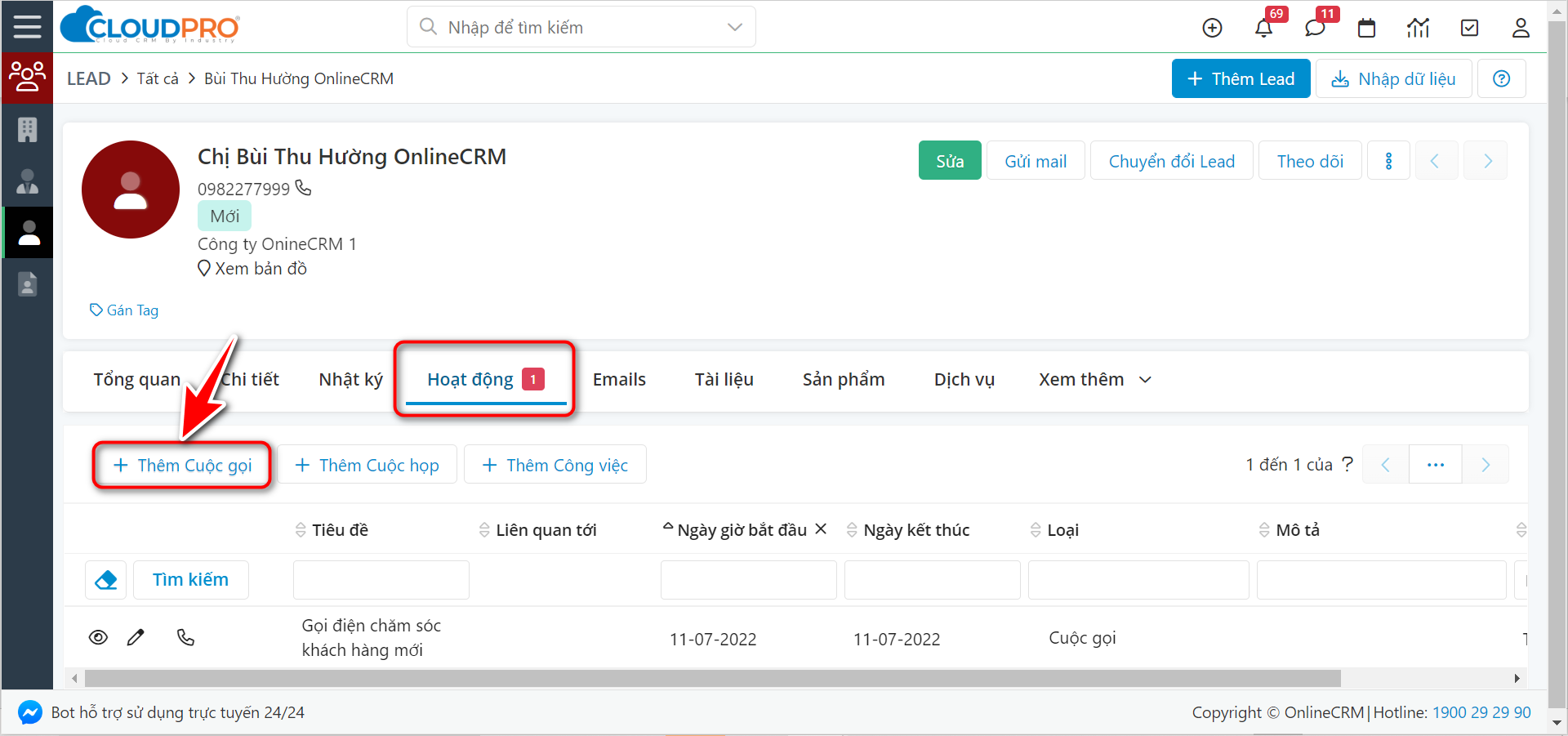Viewport: 1568px width, 736px height.
Task: Select the Leads group sidebar icon
Action: pos(27,78)
